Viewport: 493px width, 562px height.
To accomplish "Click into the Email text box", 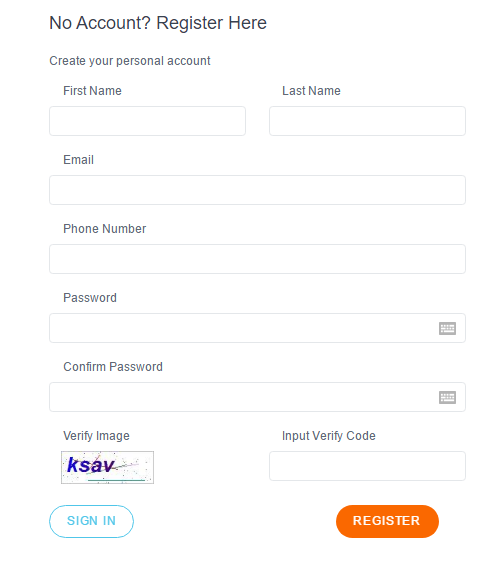I will pyautogui.click(x=257, y=190).
